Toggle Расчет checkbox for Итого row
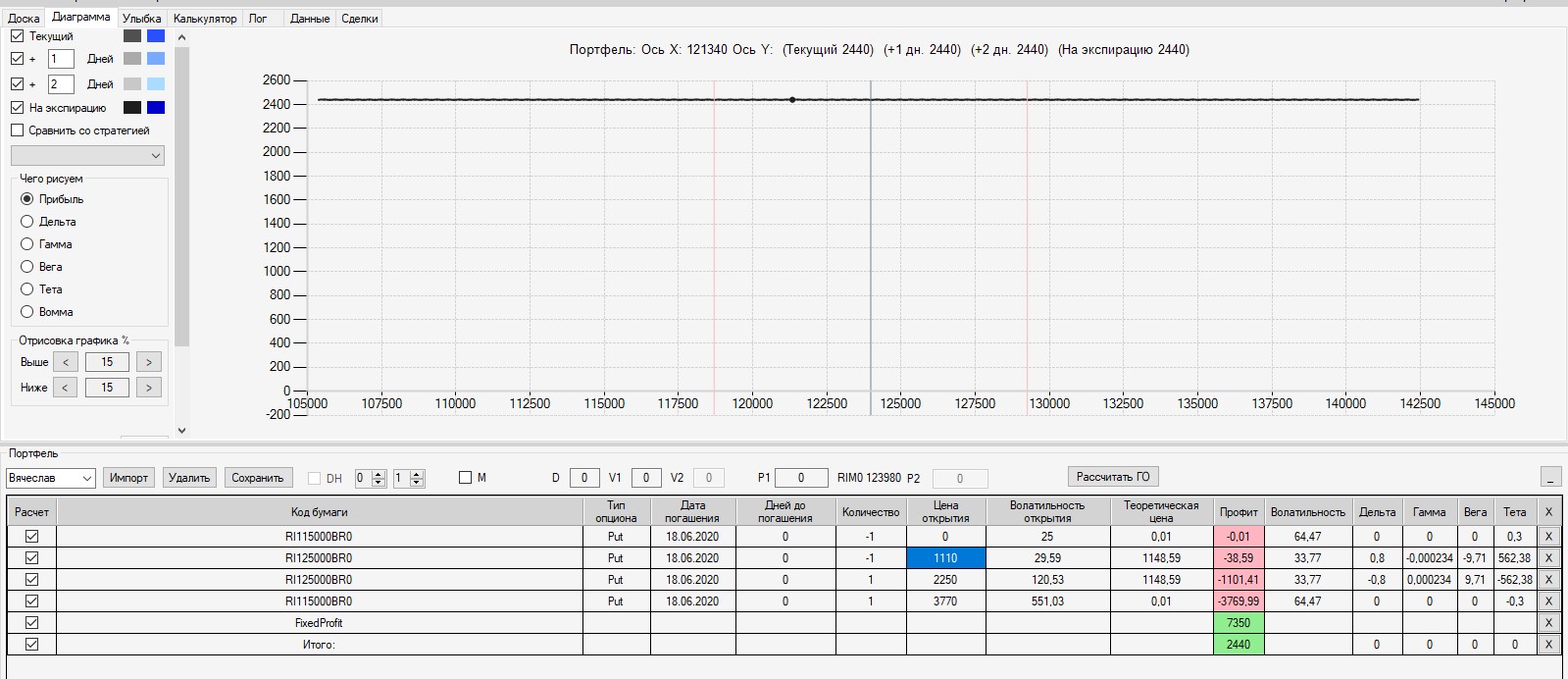The height and width of the screenshot is (679, 1568). click(31, 644)
